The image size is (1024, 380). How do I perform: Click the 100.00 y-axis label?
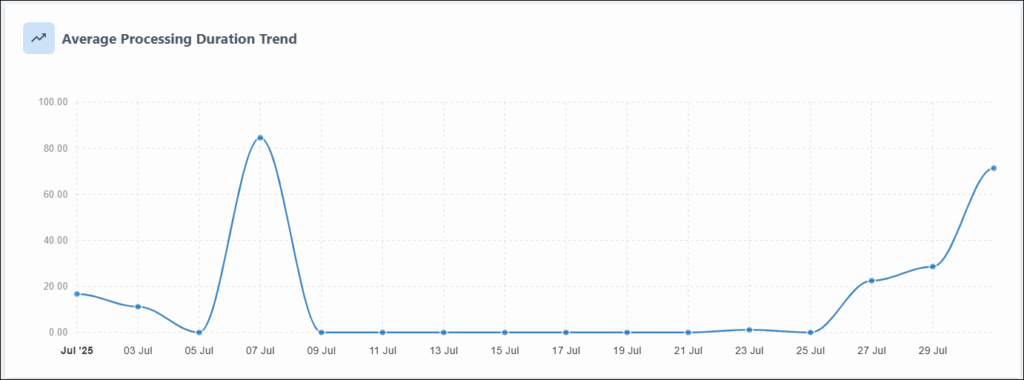pyautogui.click(x=54, y=103)
